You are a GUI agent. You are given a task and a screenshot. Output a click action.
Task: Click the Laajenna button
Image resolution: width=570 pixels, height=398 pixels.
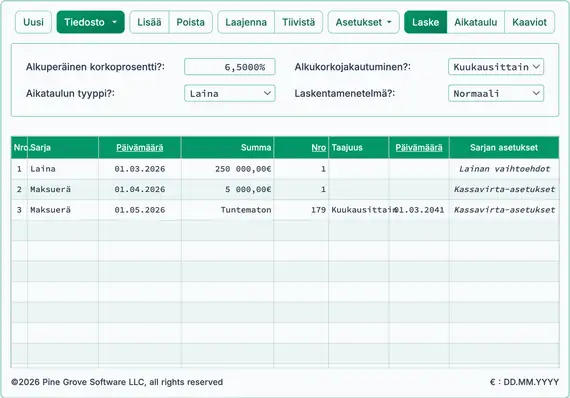(246, 22)
